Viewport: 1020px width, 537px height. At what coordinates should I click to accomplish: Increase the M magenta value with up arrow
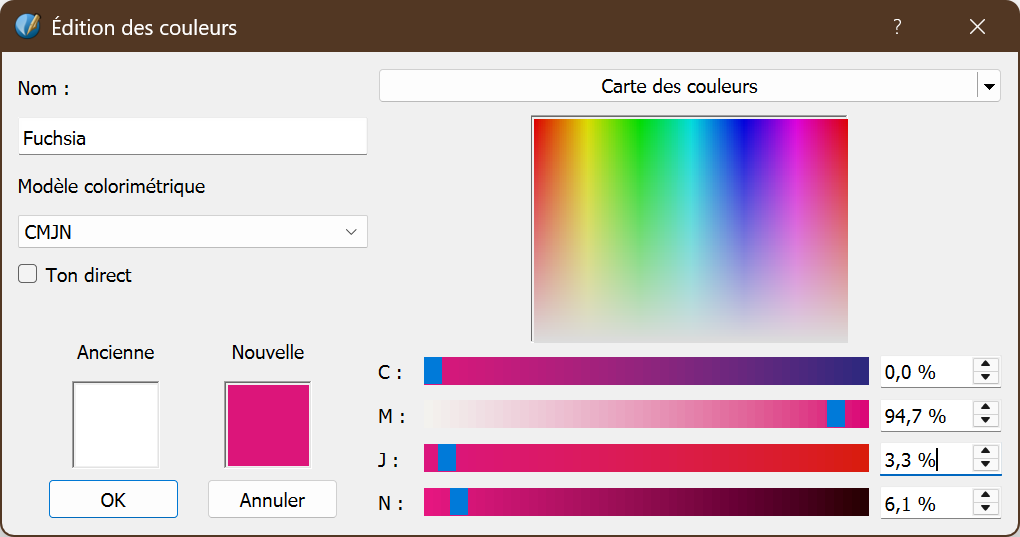click(x=986, y=409)
